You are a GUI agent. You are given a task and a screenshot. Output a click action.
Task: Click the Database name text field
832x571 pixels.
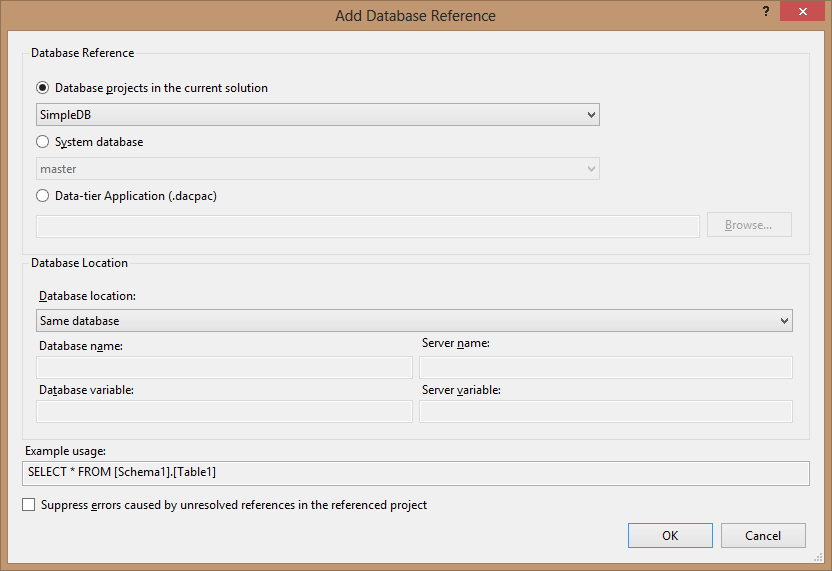[x=224, y=367]
